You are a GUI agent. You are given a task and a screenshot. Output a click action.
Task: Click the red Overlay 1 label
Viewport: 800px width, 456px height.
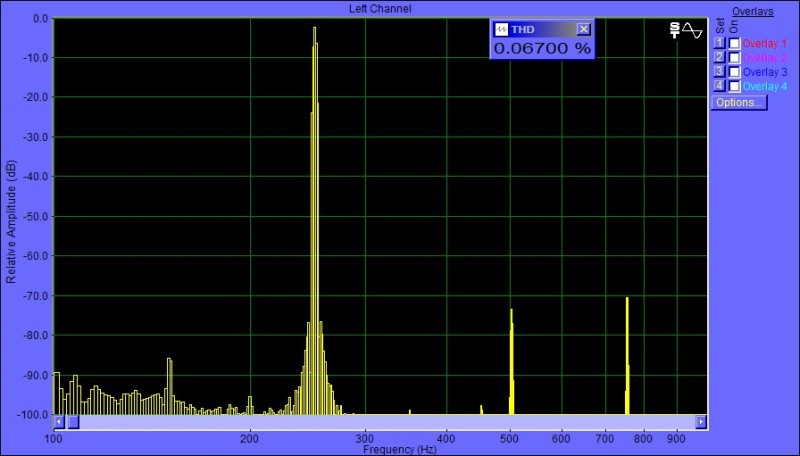coord(764,43)
